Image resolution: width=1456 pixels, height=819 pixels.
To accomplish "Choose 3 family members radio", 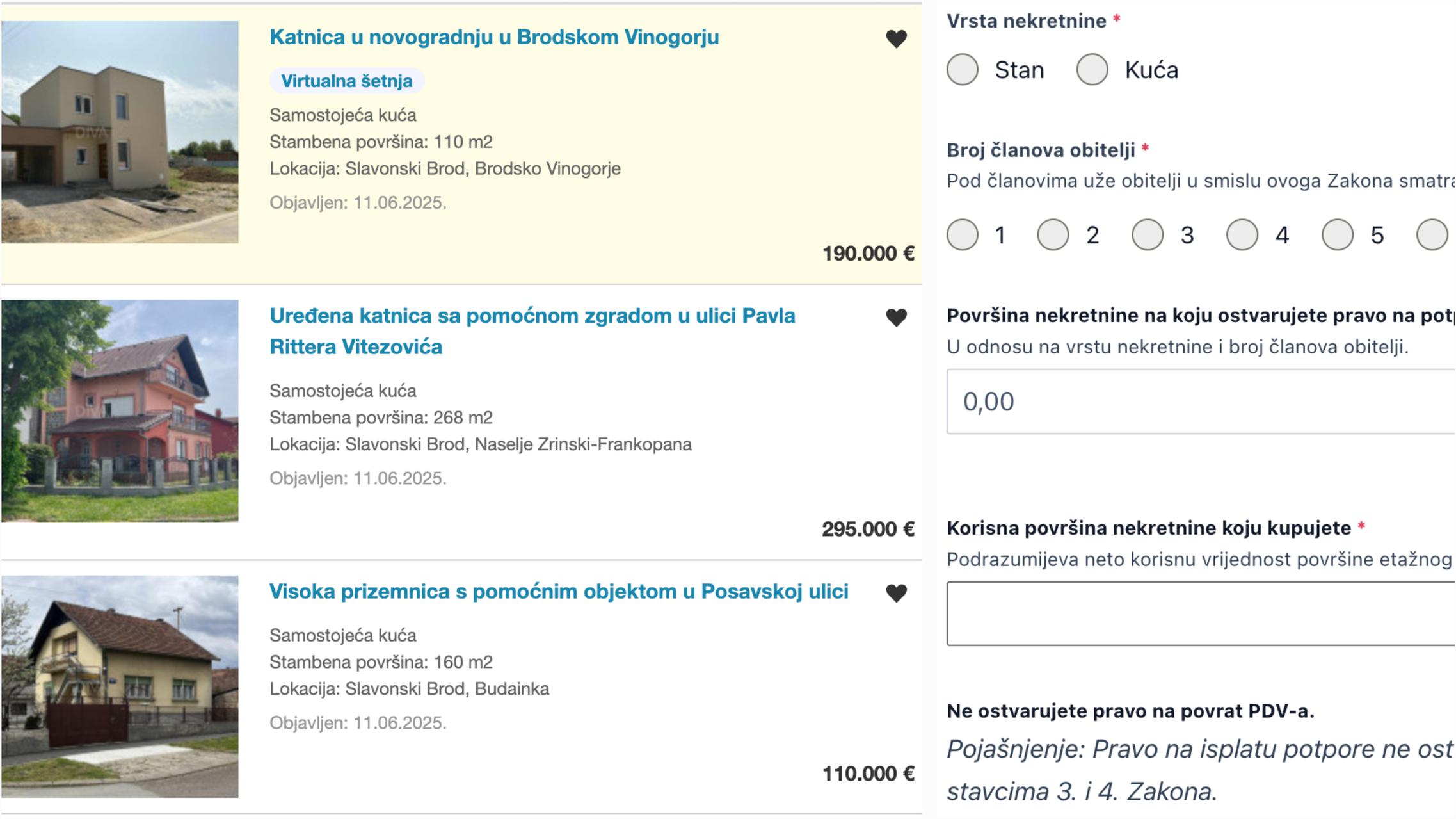I will 1148,235.
